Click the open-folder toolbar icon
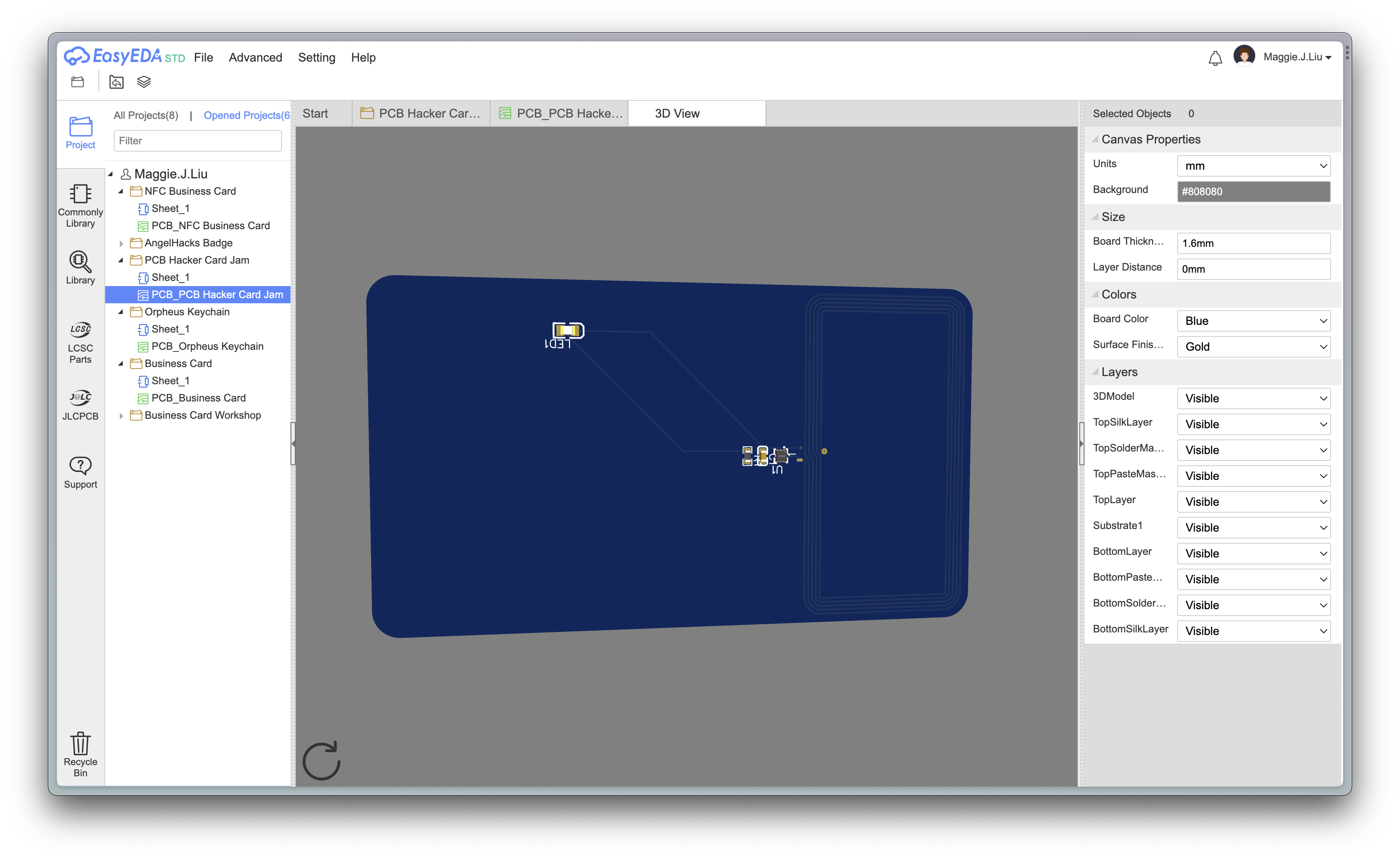Screen dimensions: 1400x859 coord(78,82)
